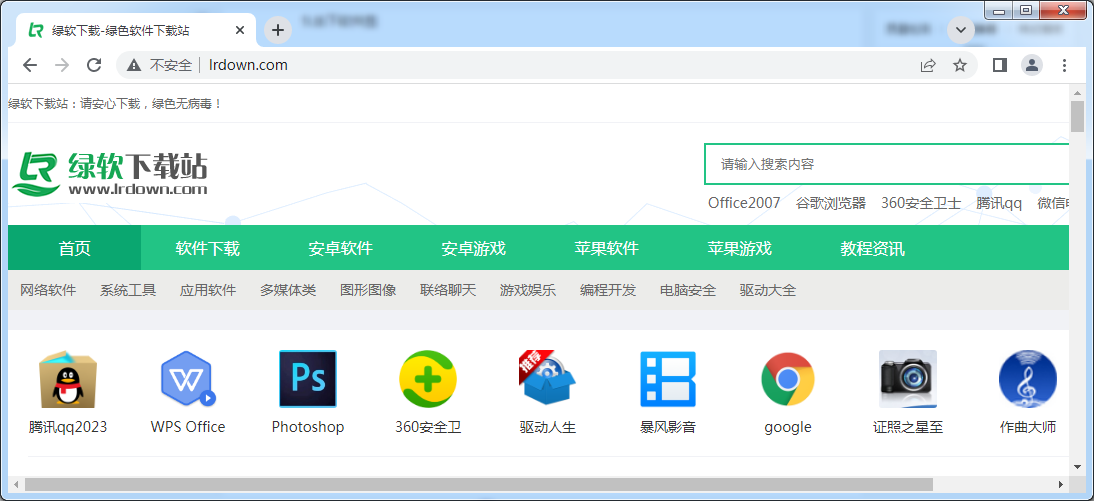Viewport: 1094px width, 501px height.
Task: Click the 作曲大师 text label
Action: pyautogui.click(x=1028, y=427)
